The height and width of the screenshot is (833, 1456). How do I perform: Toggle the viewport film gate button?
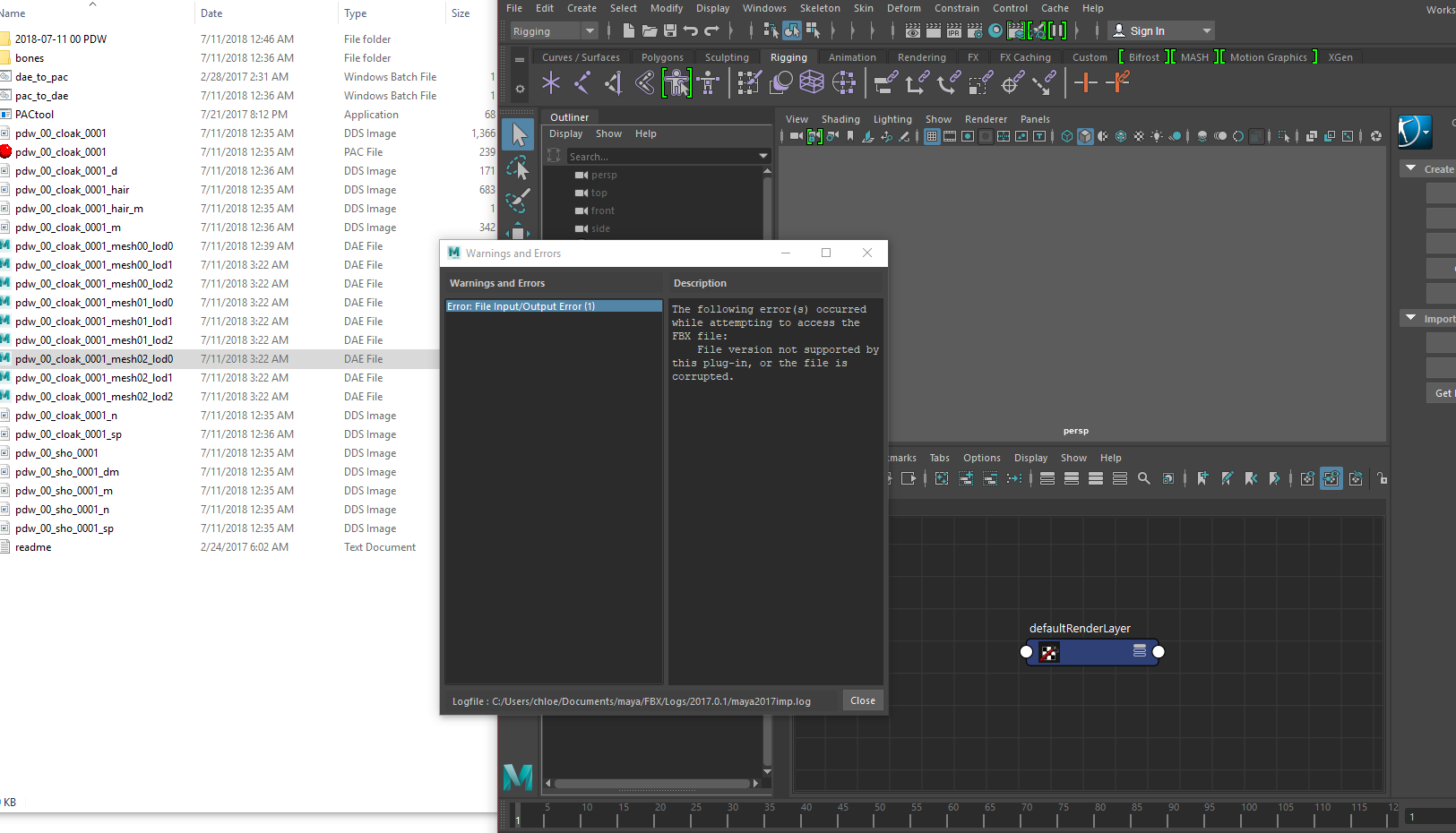(950, 137)
